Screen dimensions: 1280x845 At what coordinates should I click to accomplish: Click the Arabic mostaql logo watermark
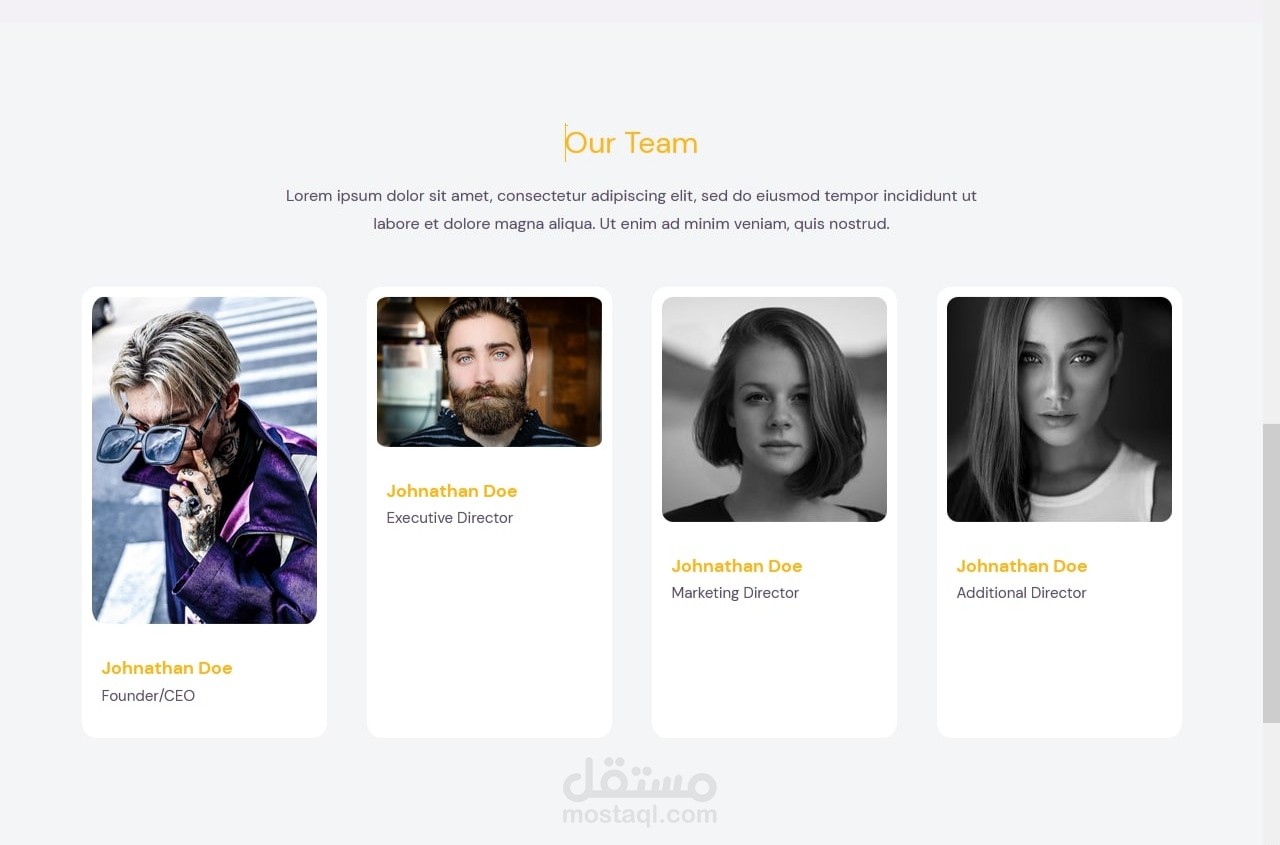(640, 779)
